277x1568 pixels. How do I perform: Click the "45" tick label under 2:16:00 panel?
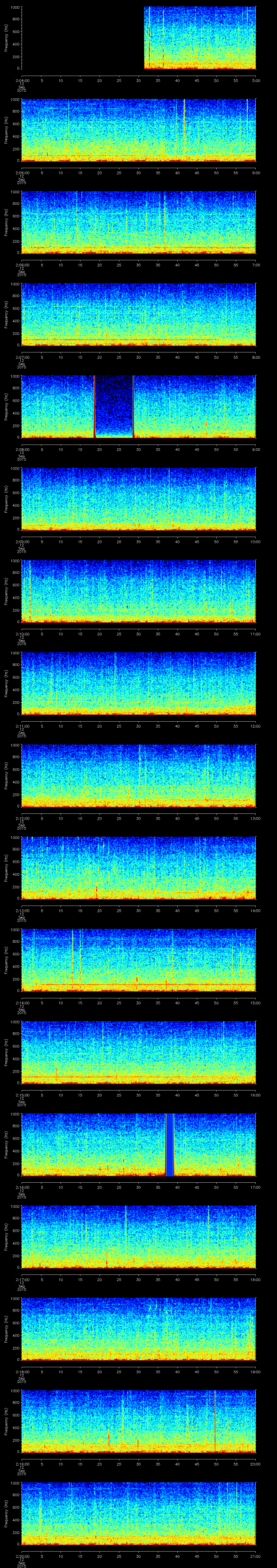click(x=197, y=1187)
